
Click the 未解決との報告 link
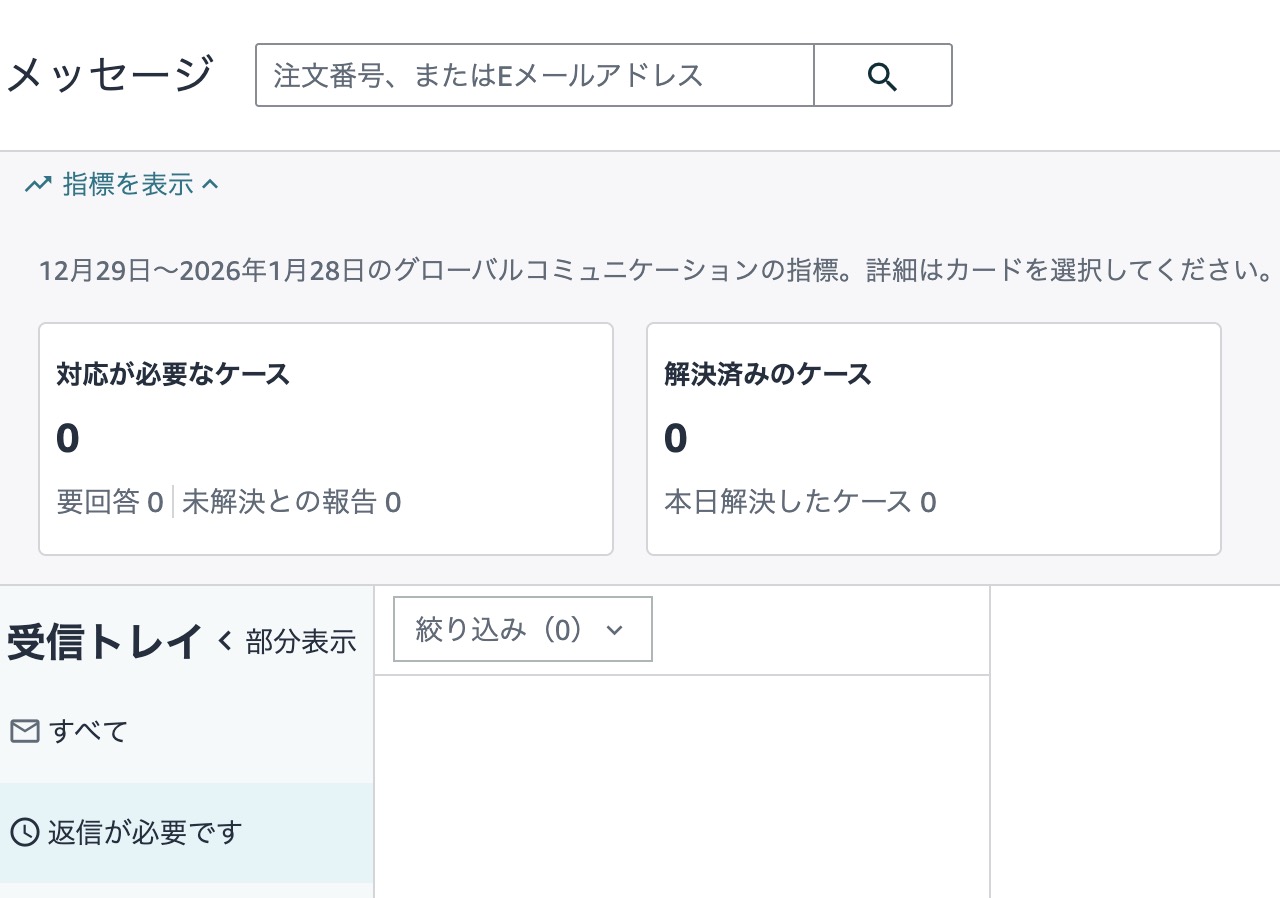pos(290,501)
